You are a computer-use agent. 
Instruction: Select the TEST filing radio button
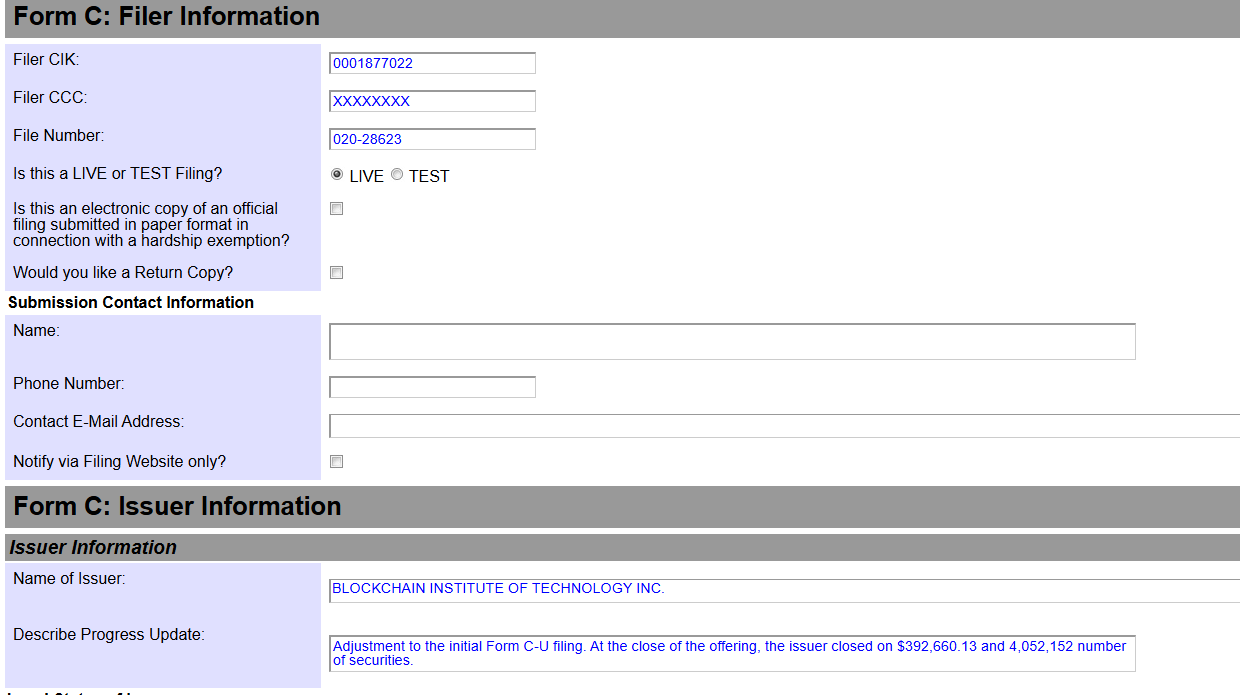397,175
